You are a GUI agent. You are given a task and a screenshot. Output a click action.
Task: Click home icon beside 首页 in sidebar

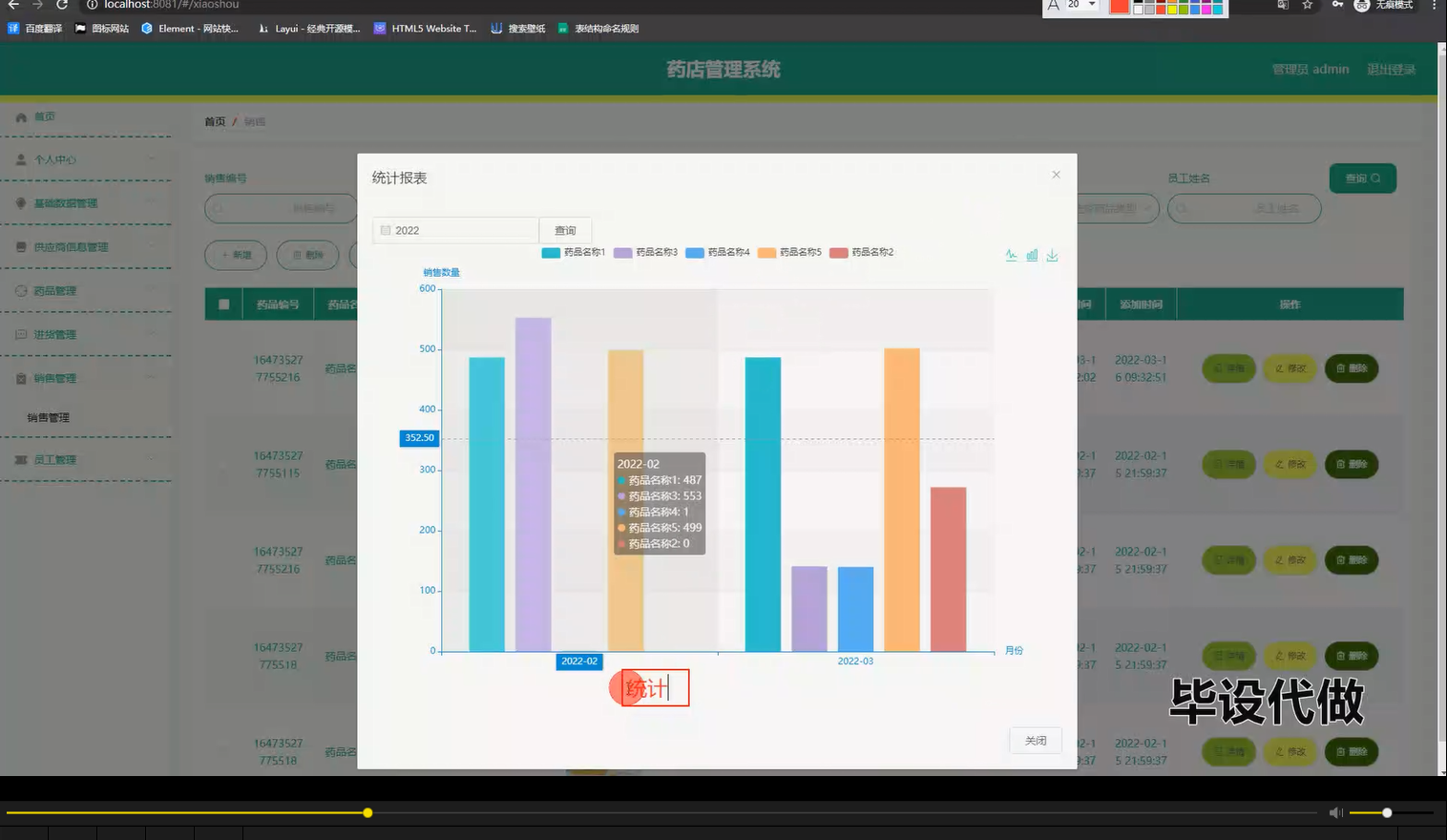(x=21, y=116)
